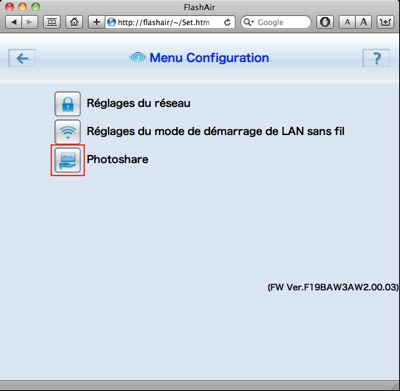Reload the page with the refresh icon
The image size is (400, 391).
[227, 22]
